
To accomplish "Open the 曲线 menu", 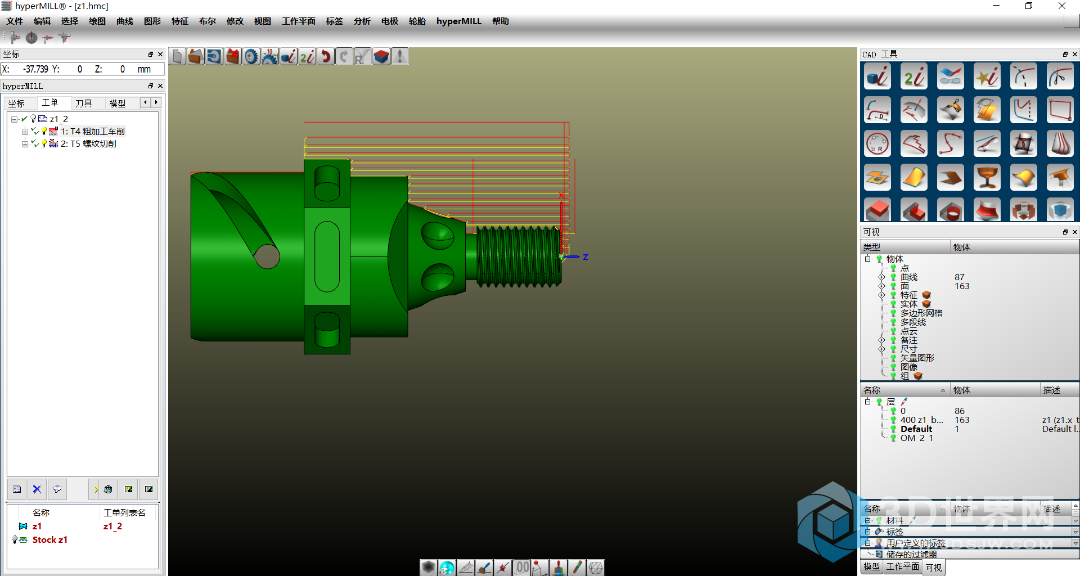I will coord(125,21).
